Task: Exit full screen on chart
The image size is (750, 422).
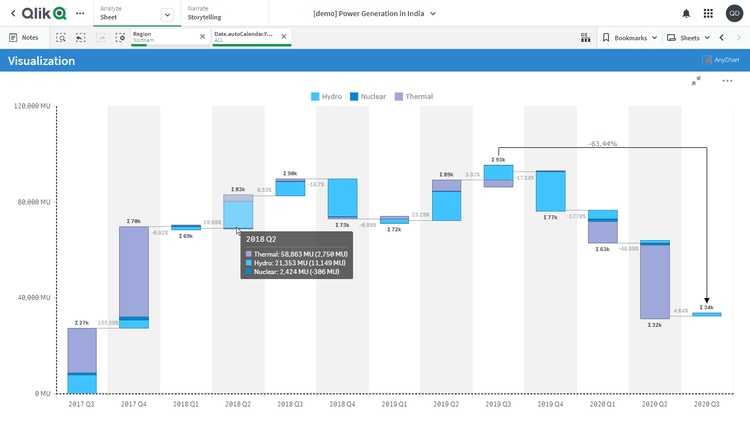Action: click(x=696, y=81)
